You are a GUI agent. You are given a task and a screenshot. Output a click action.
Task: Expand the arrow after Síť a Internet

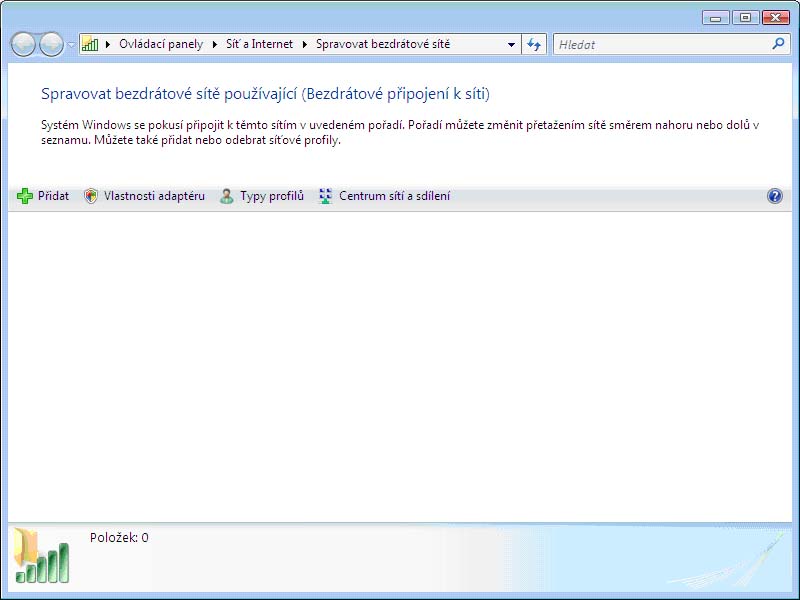point(305,44)
